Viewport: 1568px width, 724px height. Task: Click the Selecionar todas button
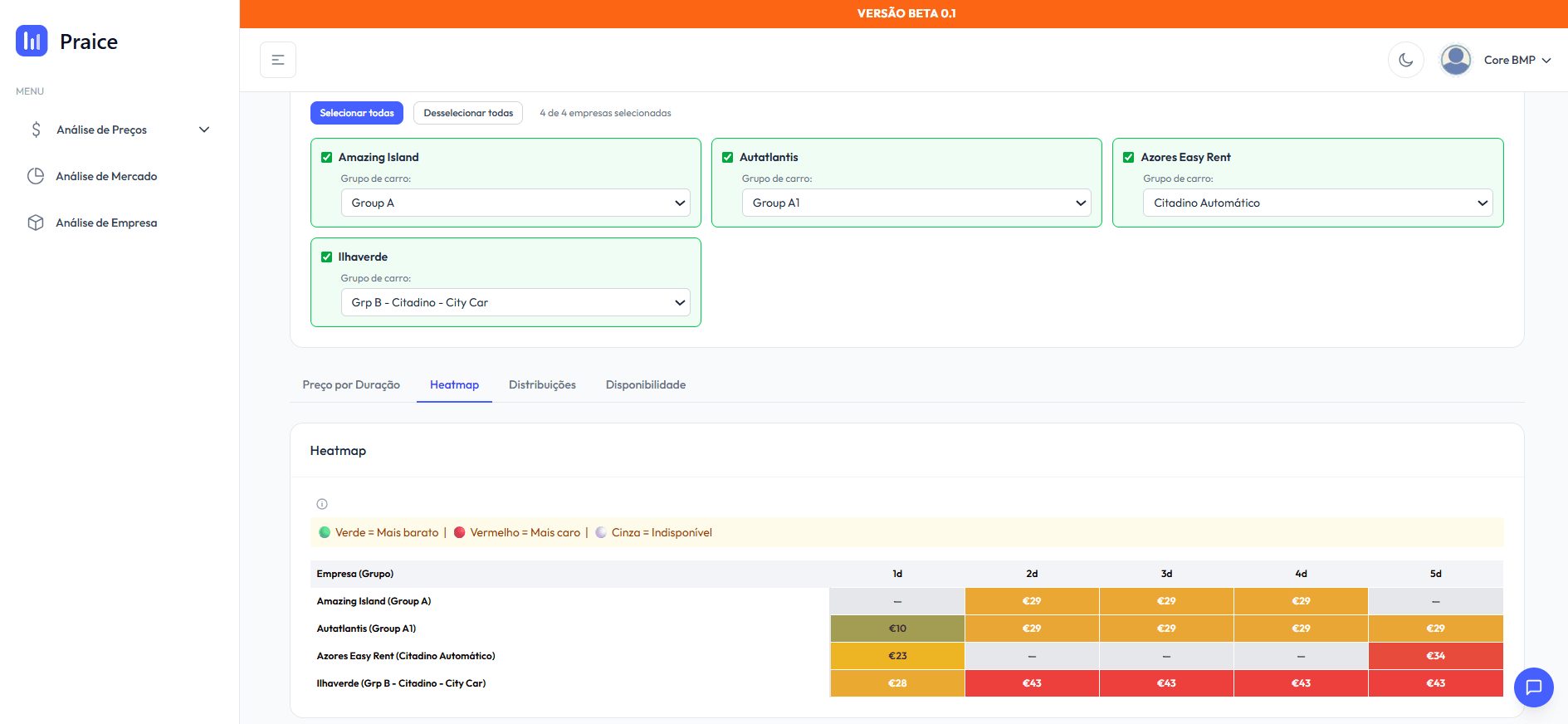pyautogui.click(x=357, y=113)
